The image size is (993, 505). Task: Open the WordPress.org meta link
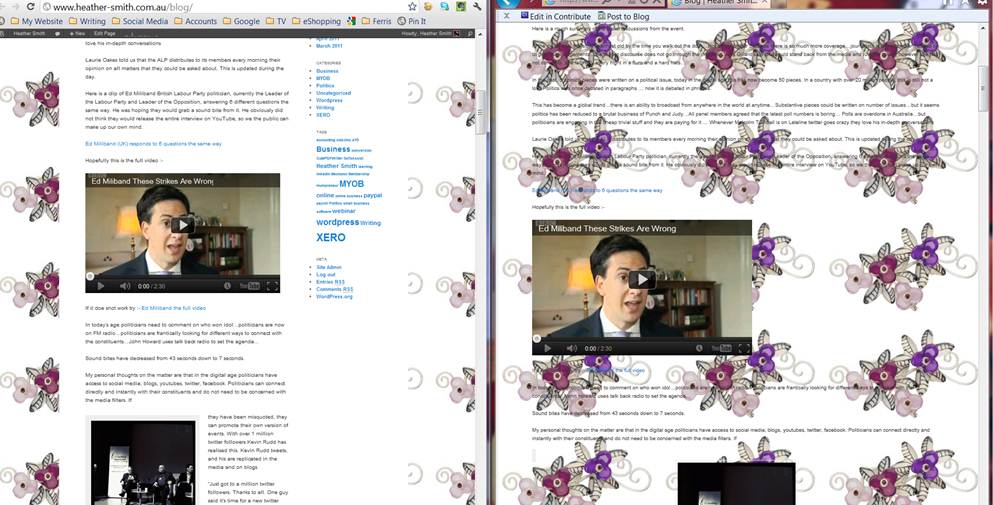pyautogui.click(x=334, y=297)
